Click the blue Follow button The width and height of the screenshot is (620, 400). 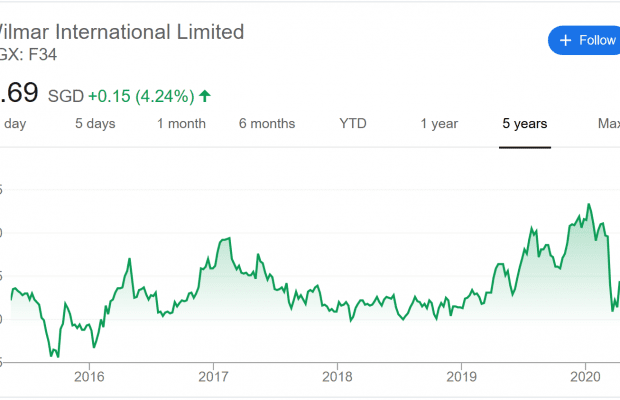[585, 40]
